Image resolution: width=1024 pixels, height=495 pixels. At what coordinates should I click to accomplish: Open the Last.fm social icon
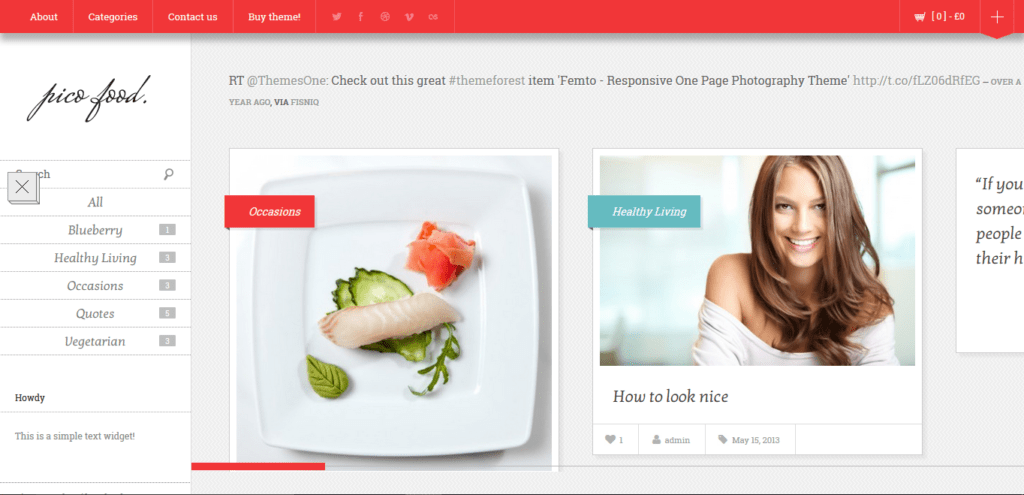click(433, 17)
